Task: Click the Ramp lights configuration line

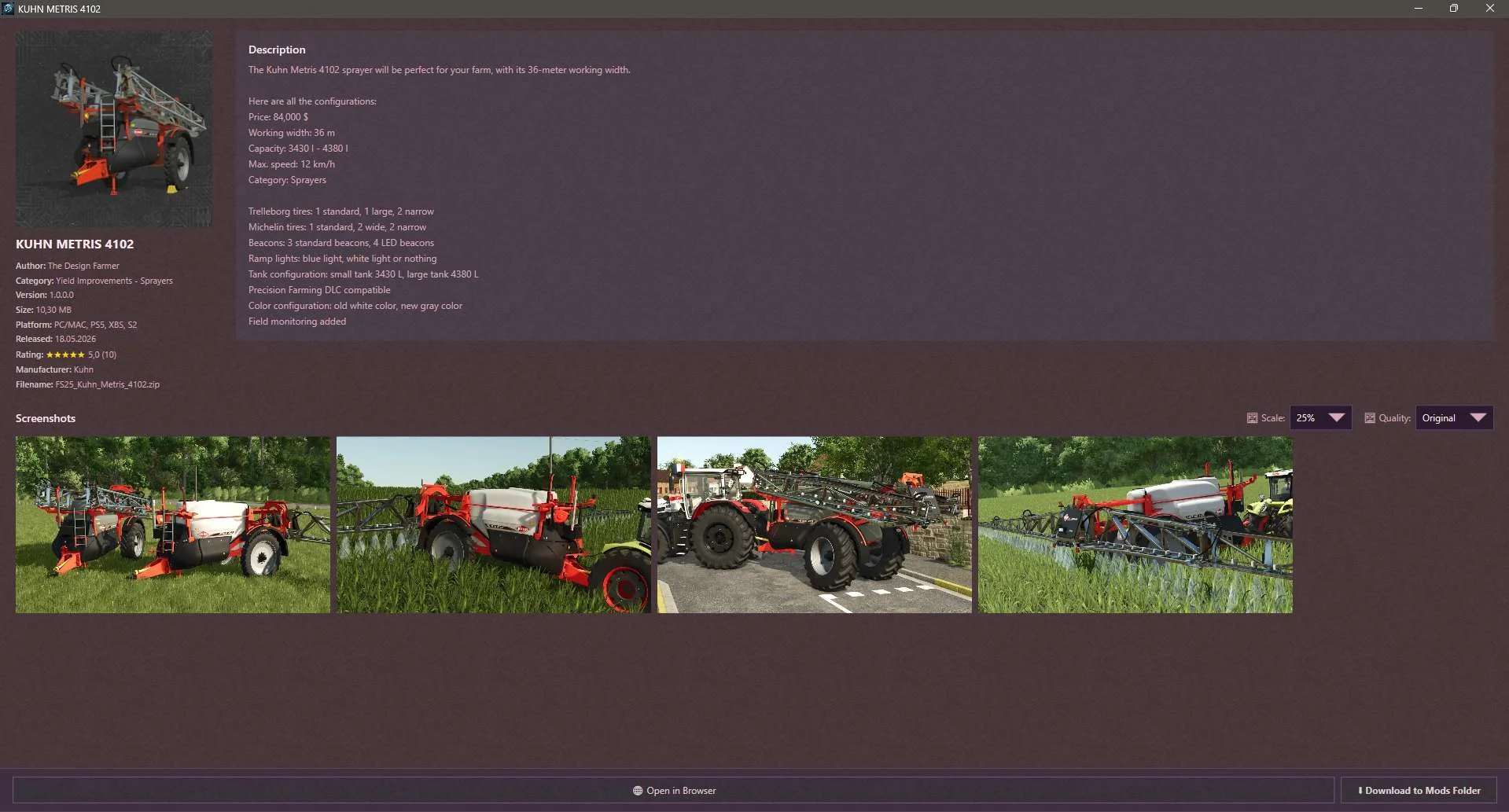Action: 343,259
